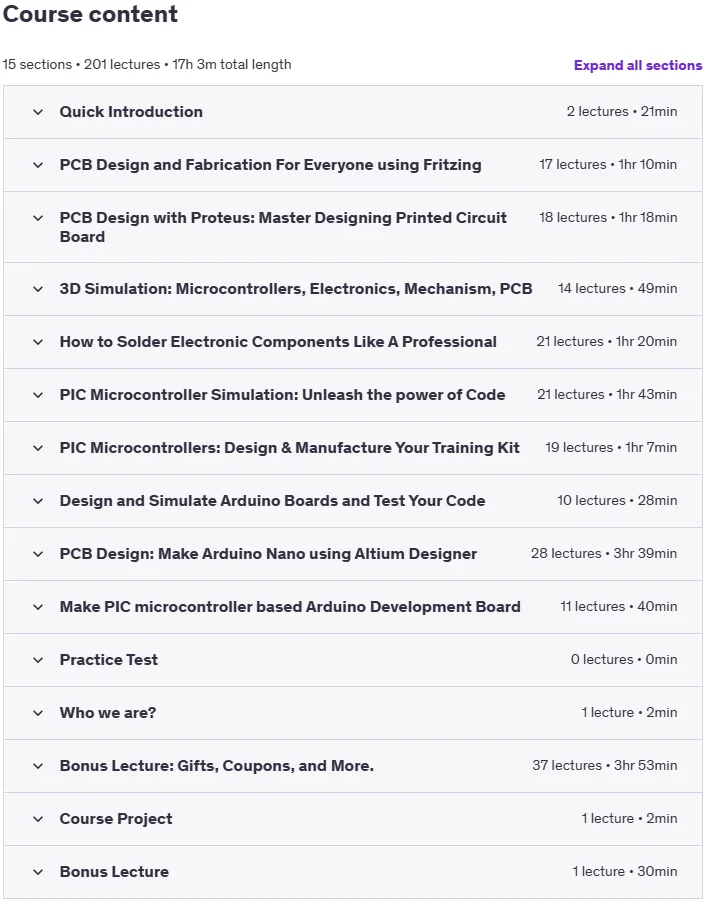Expand the last Bonus Lecture section chevron
Viewport: 707px width, 905px height.
(38, 872)
